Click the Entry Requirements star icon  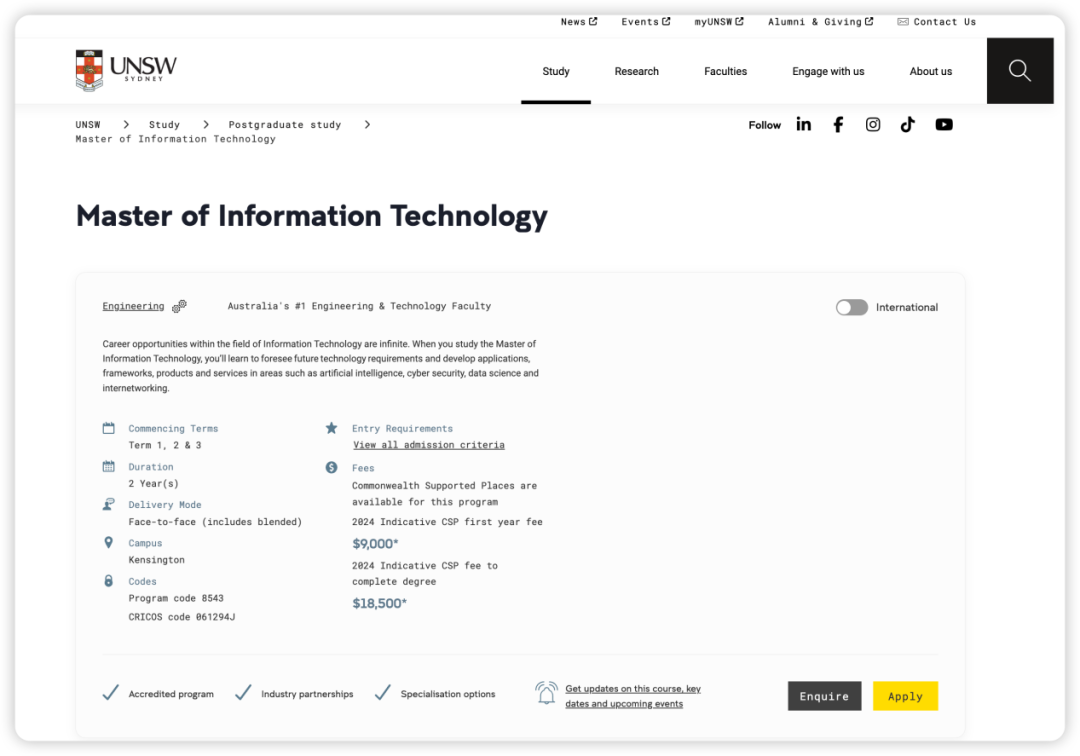331,428
